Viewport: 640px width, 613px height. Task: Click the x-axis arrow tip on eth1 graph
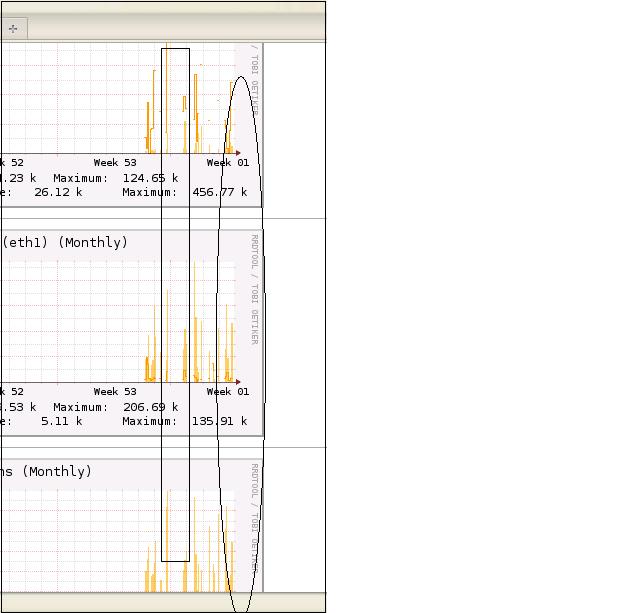pos(238,381)
